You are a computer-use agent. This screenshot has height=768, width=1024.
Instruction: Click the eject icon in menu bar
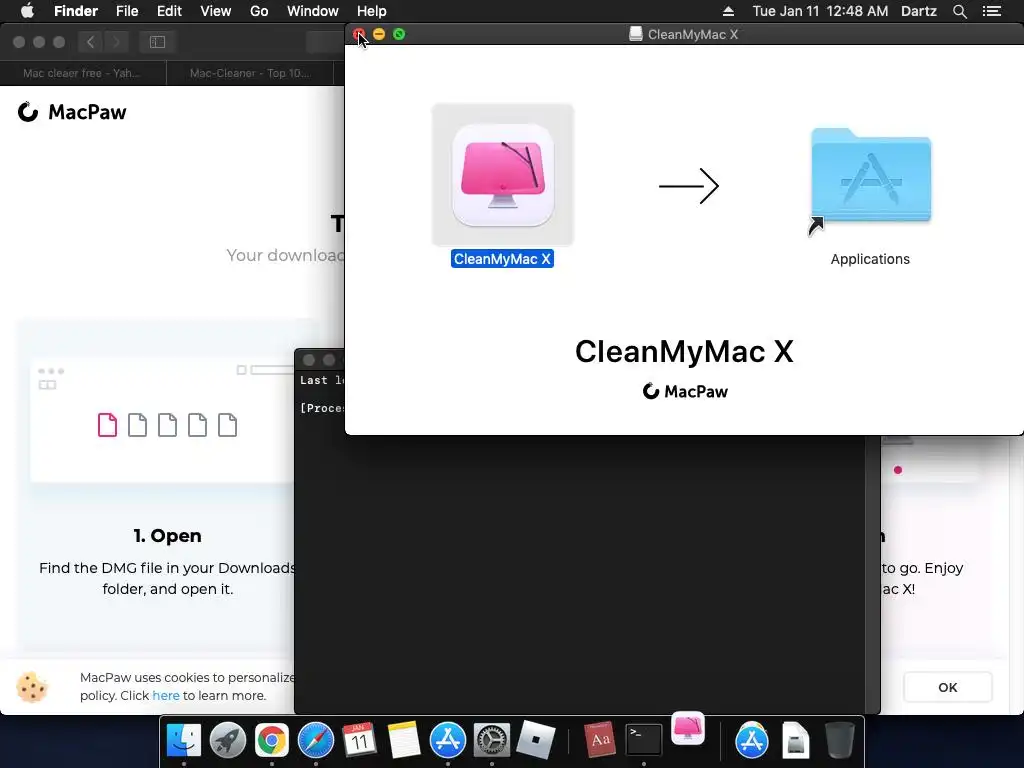728,11
